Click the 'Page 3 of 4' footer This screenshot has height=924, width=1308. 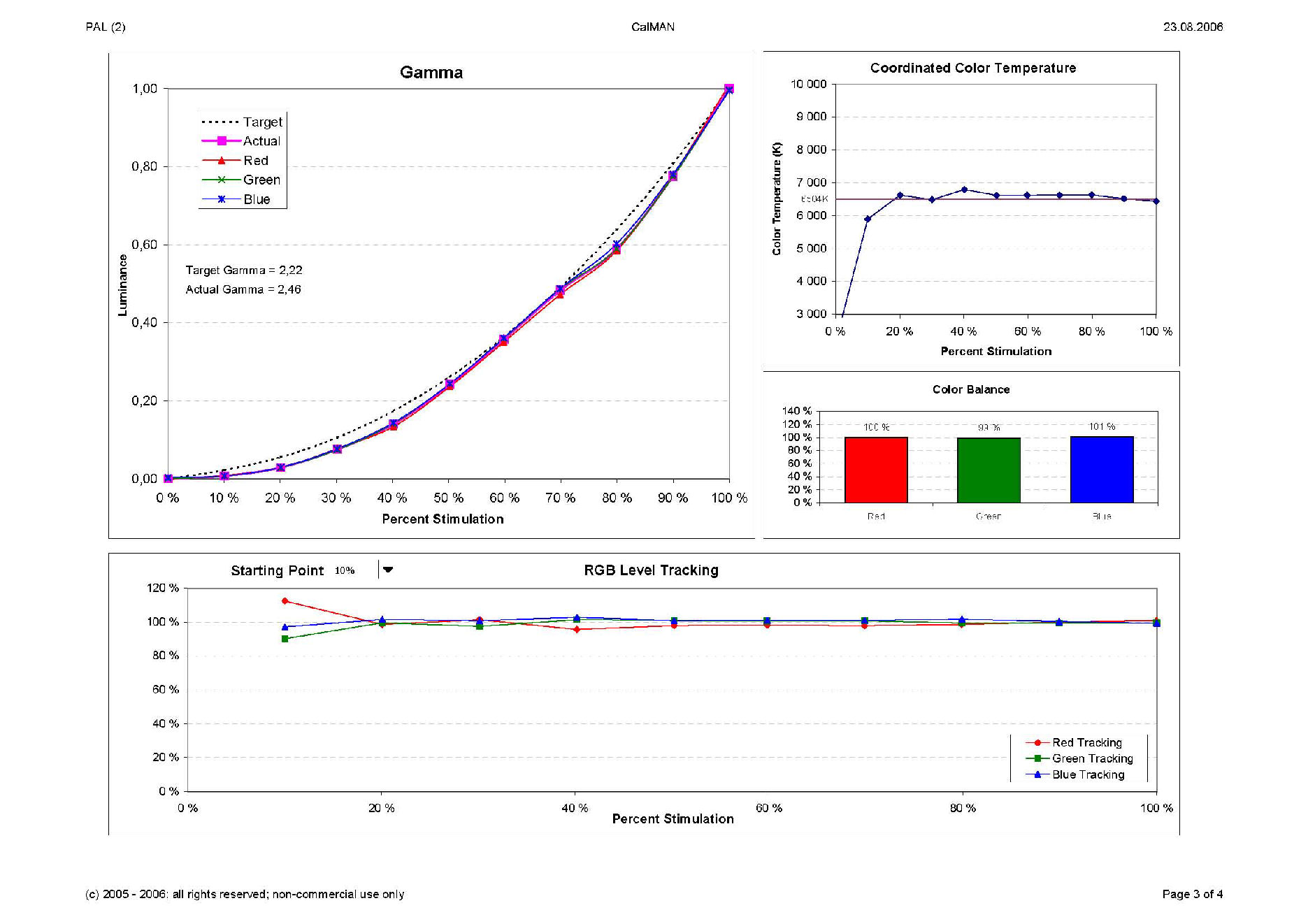pos(1193,894)
